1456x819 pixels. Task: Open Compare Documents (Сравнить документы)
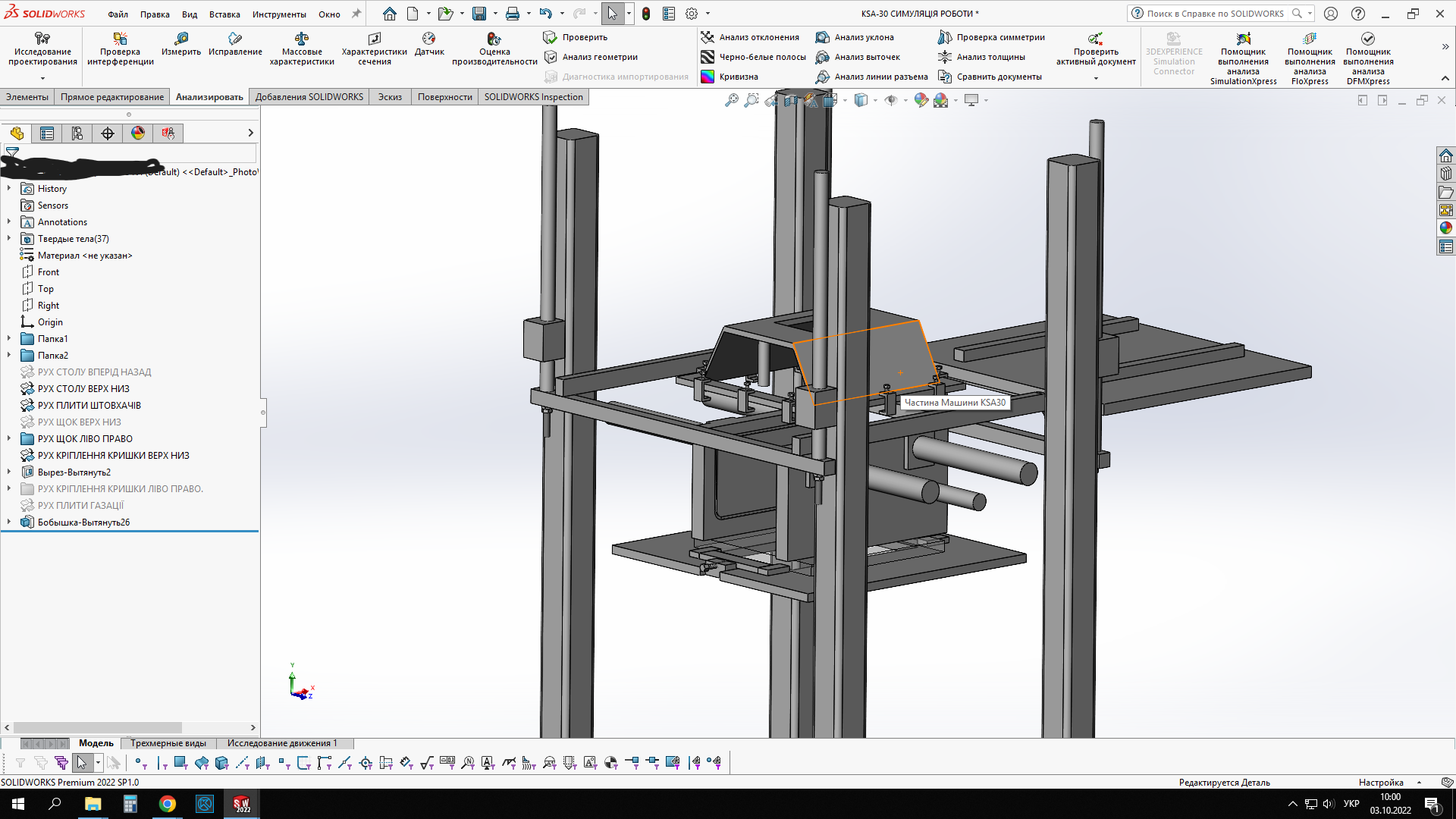click(990, 77)
